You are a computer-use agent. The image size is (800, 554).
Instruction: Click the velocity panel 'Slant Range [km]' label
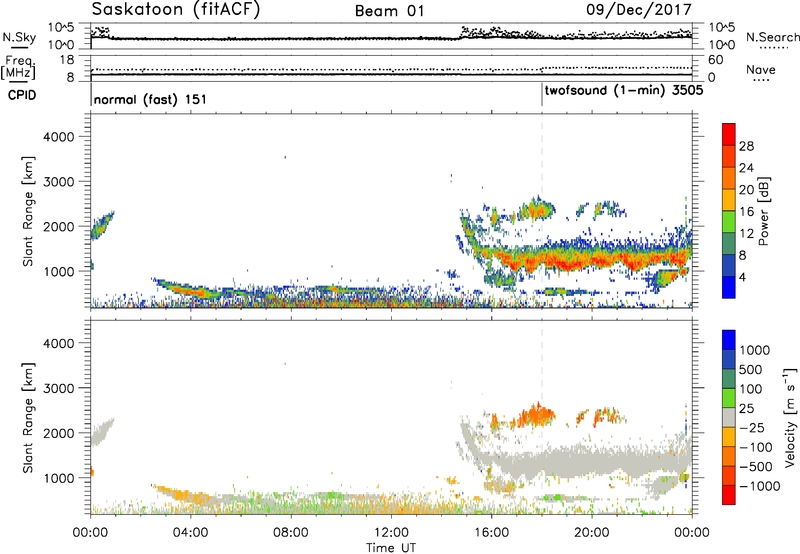28,418
